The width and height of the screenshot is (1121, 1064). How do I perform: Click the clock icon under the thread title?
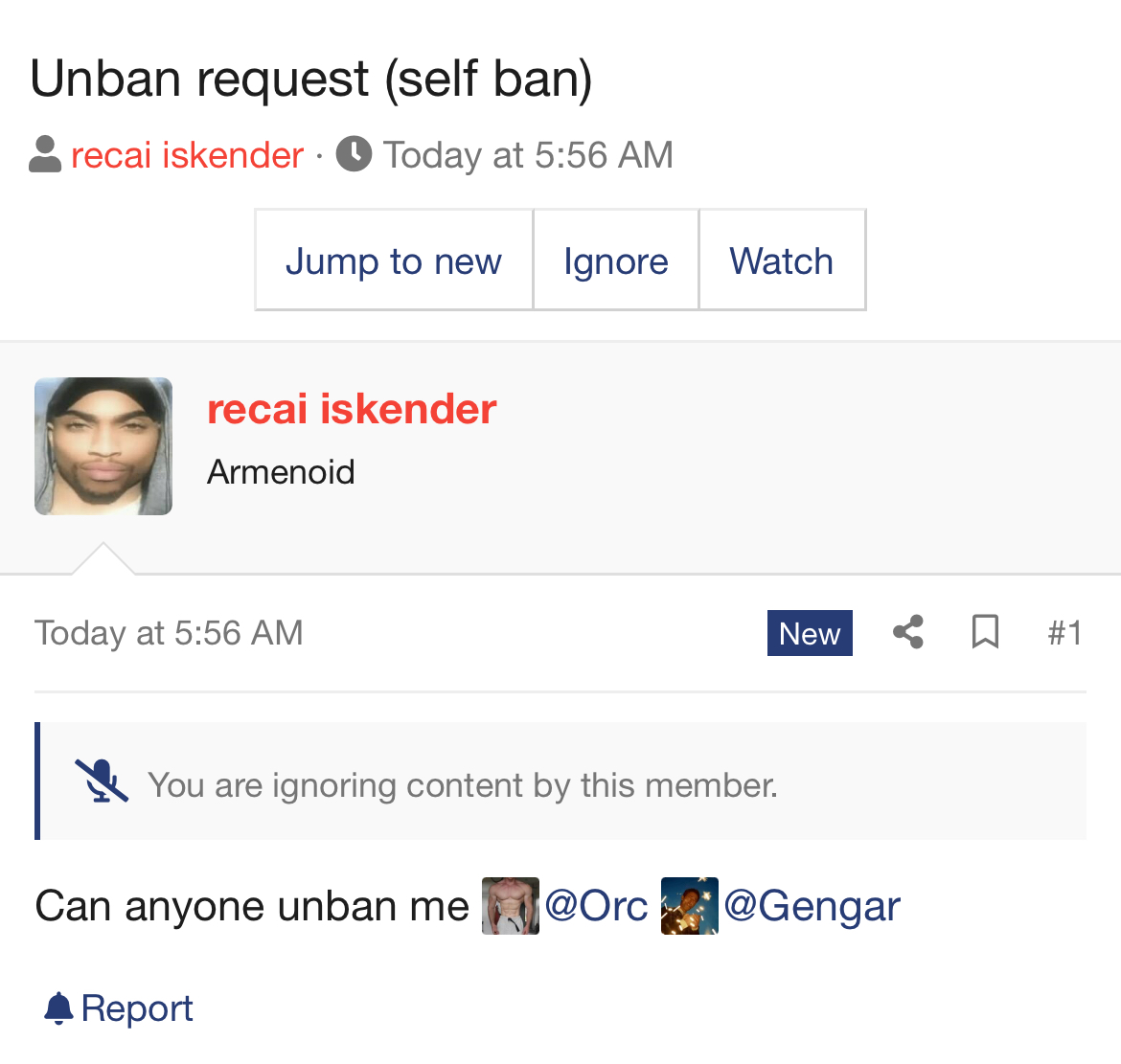click(x=354, y=154)
